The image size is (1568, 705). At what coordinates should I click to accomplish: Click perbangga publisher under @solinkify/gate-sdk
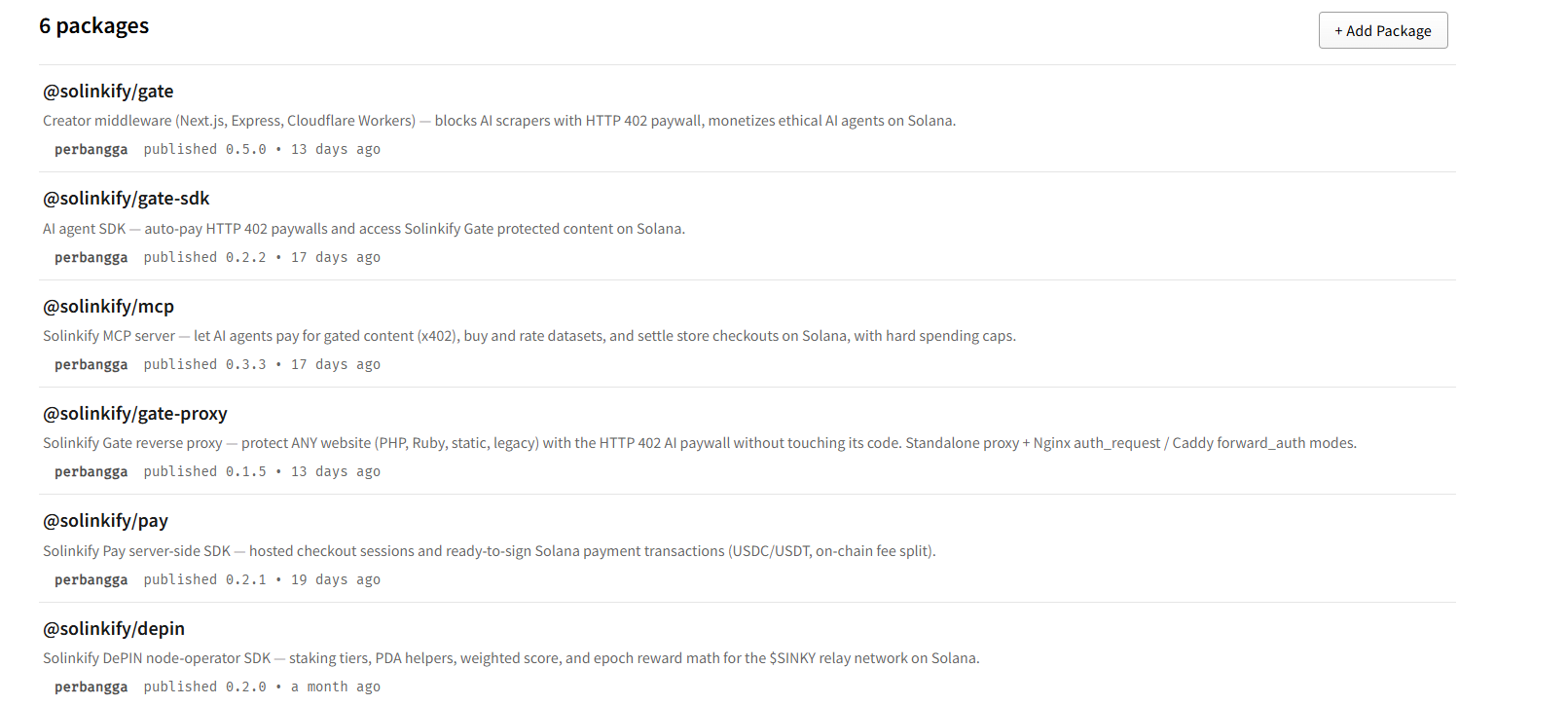(91, 258)
